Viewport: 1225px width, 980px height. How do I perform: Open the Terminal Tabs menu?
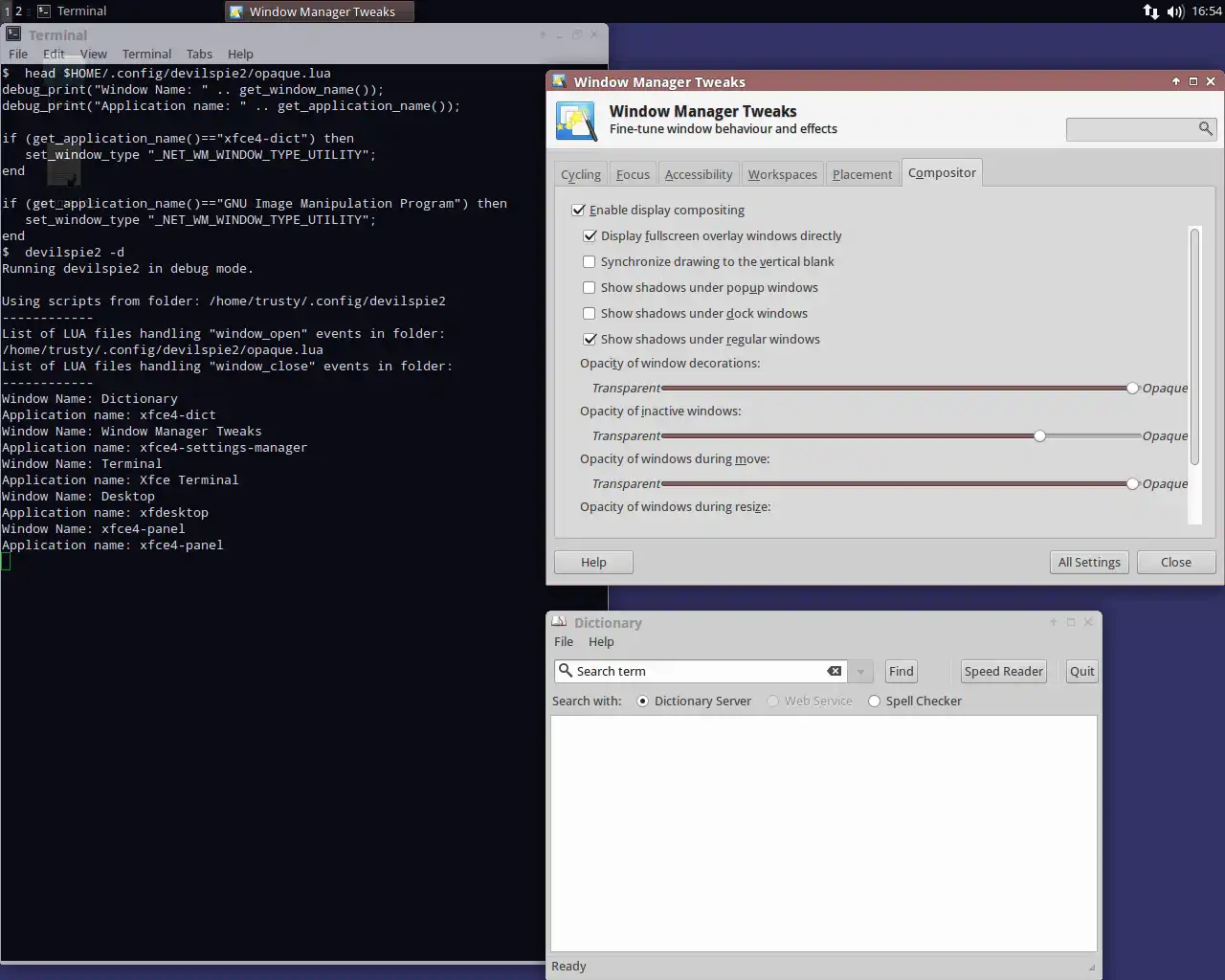[x=199, y=54]
